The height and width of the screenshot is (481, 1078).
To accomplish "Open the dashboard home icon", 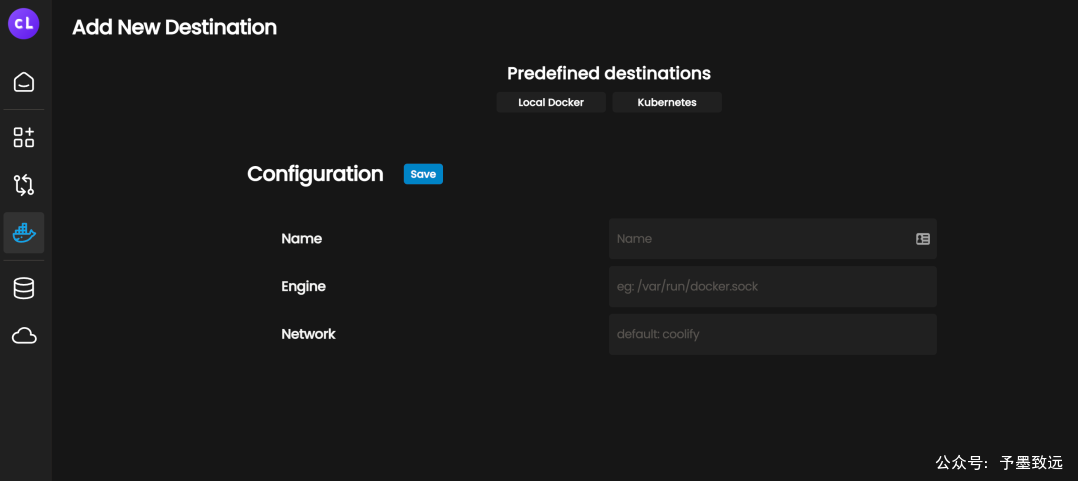I will click(x=24, y=82).
